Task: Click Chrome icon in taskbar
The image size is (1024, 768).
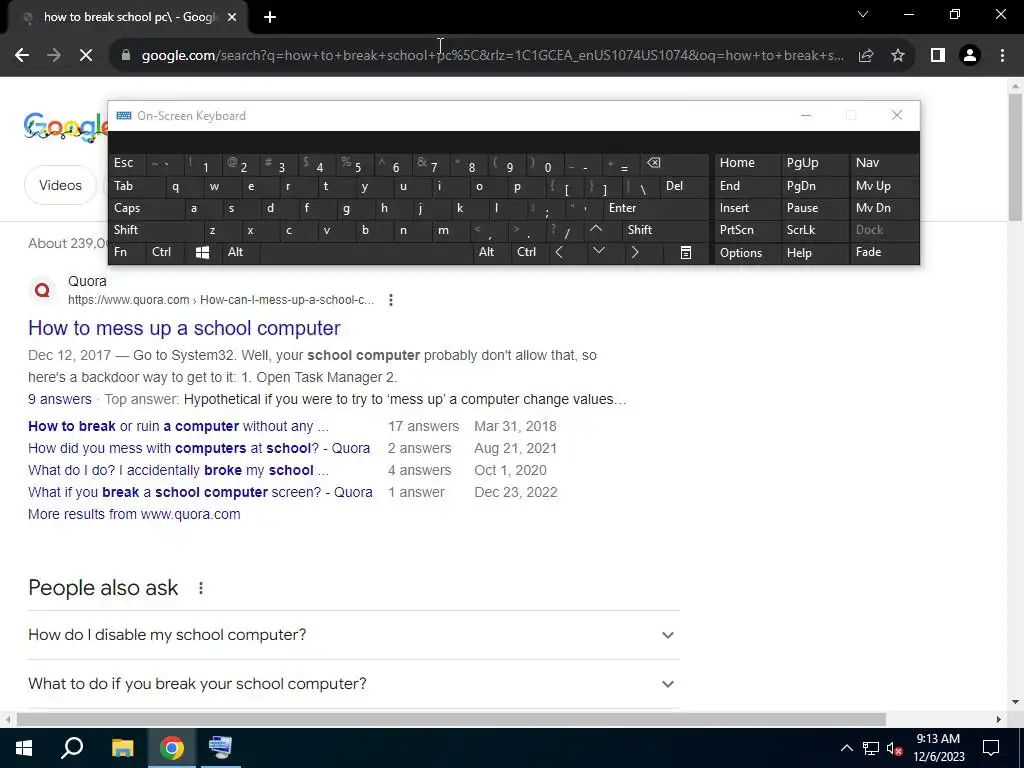Action: pos(172,747)
